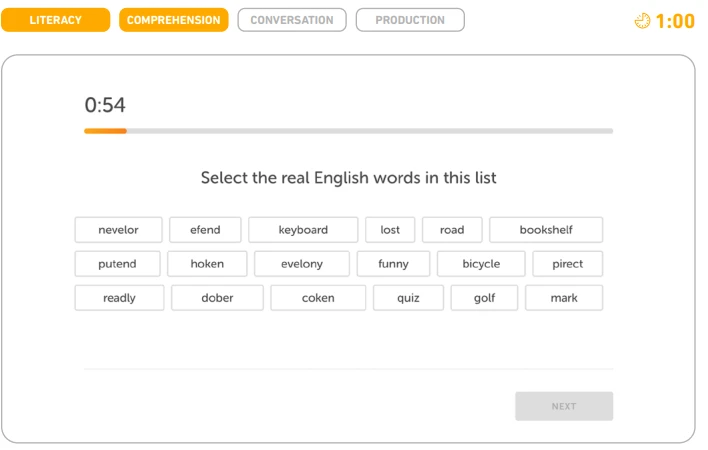Click the NEXT button
This screenshot has width=708, height=450.
(x=564, y=406)
